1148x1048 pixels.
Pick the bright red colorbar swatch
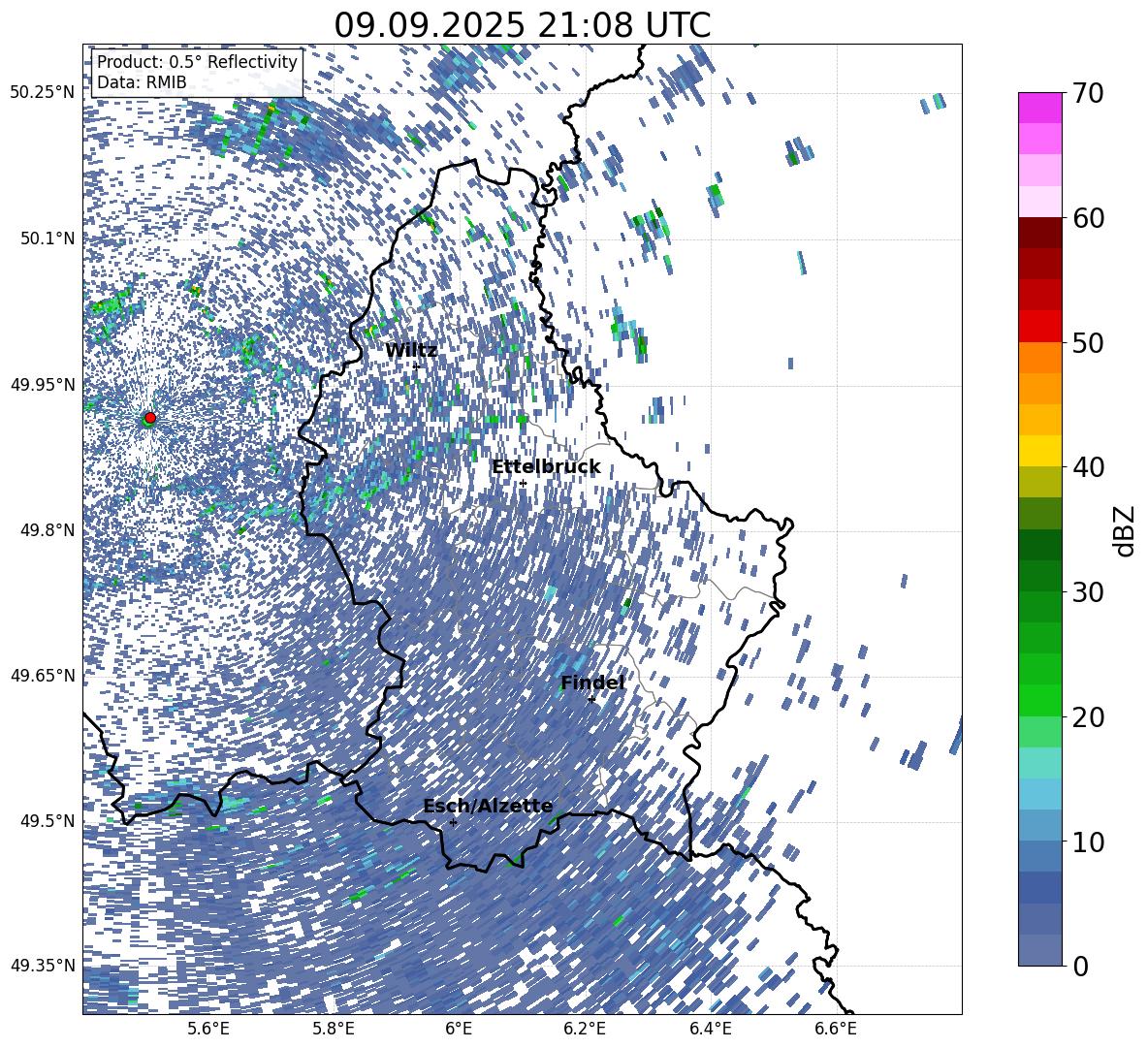pos(1039,326)
